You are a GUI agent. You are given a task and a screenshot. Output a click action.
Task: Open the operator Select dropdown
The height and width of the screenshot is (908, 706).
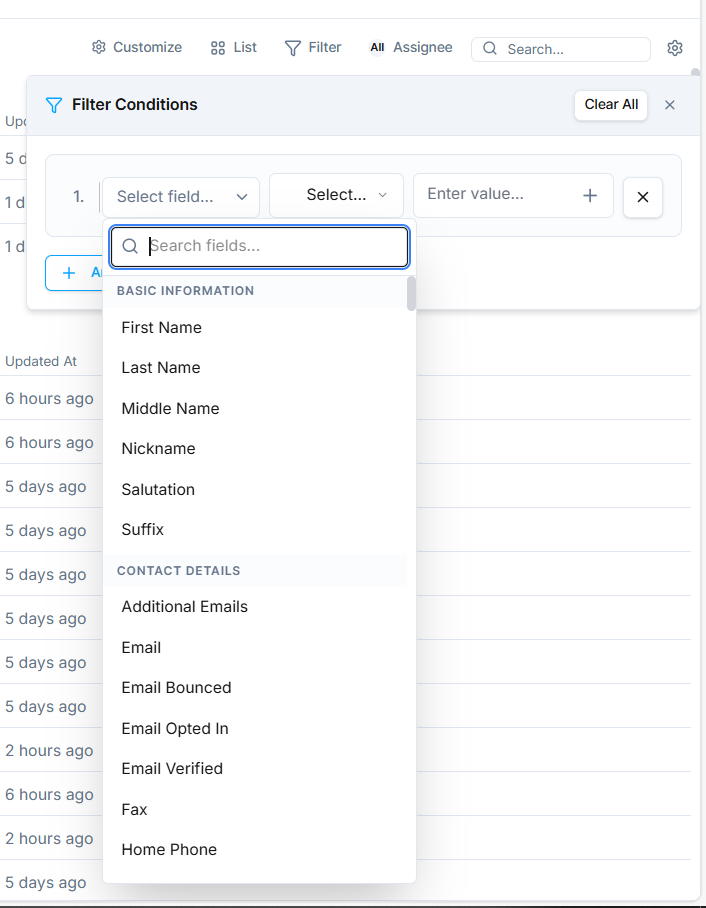pyautogui.click(x=336, y=195)
